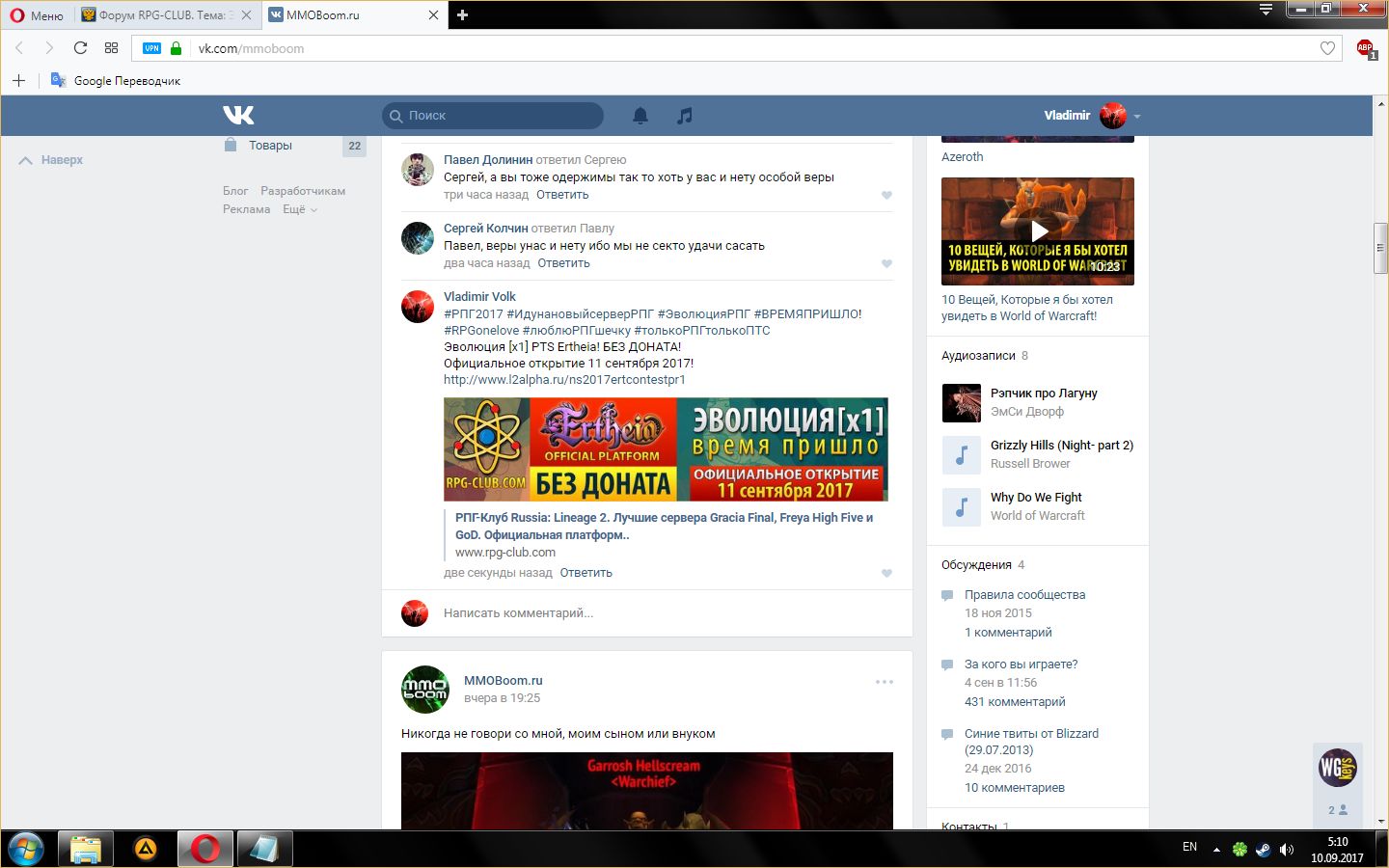Open Разработчикам footer link
The width and height of the screenshot is (1389, 868).
pos(303,191)
